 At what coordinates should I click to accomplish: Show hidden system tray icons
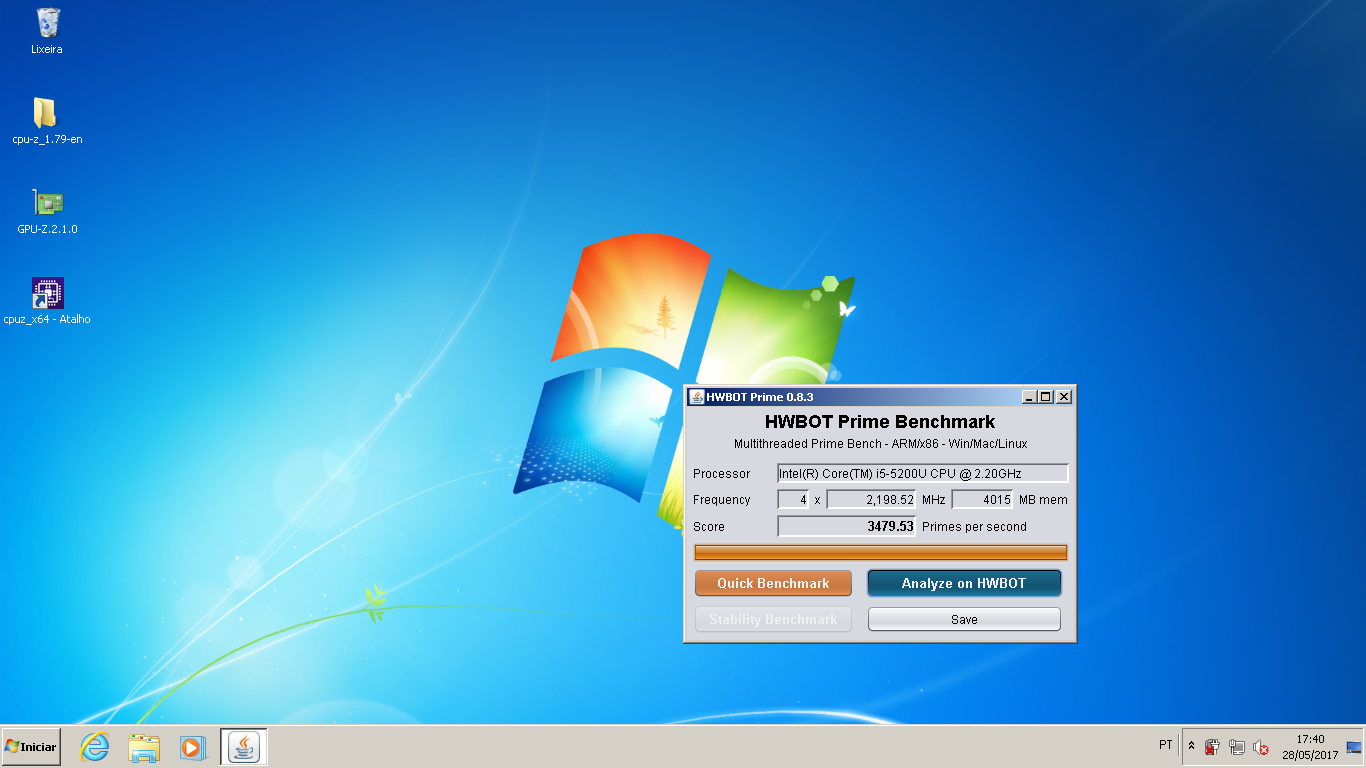pos(1191,746)
